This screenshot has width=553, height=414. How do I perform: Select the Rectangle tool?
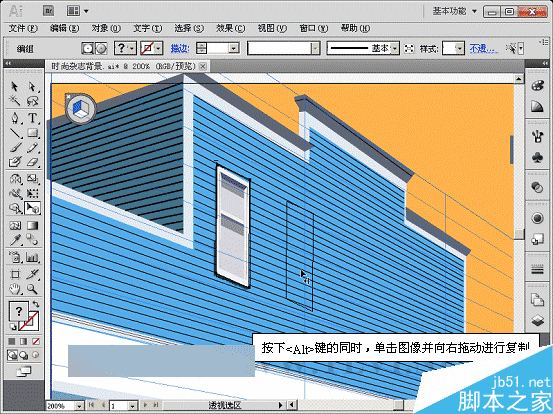(x=32, y=133)
